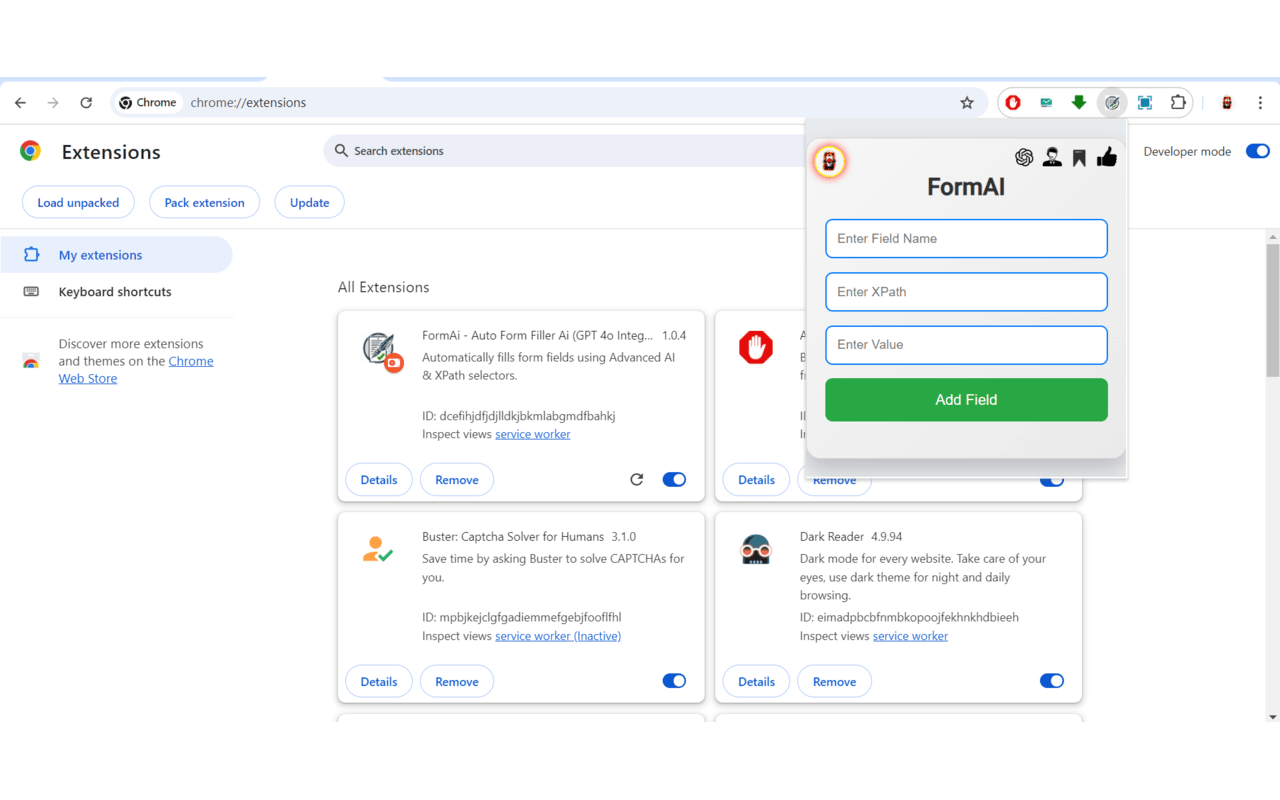Viewport: 1280px width, 800px height.
Task: Click the profile person icon in FormAI header
Action: pyautogui.click(x=1051, y=157)
